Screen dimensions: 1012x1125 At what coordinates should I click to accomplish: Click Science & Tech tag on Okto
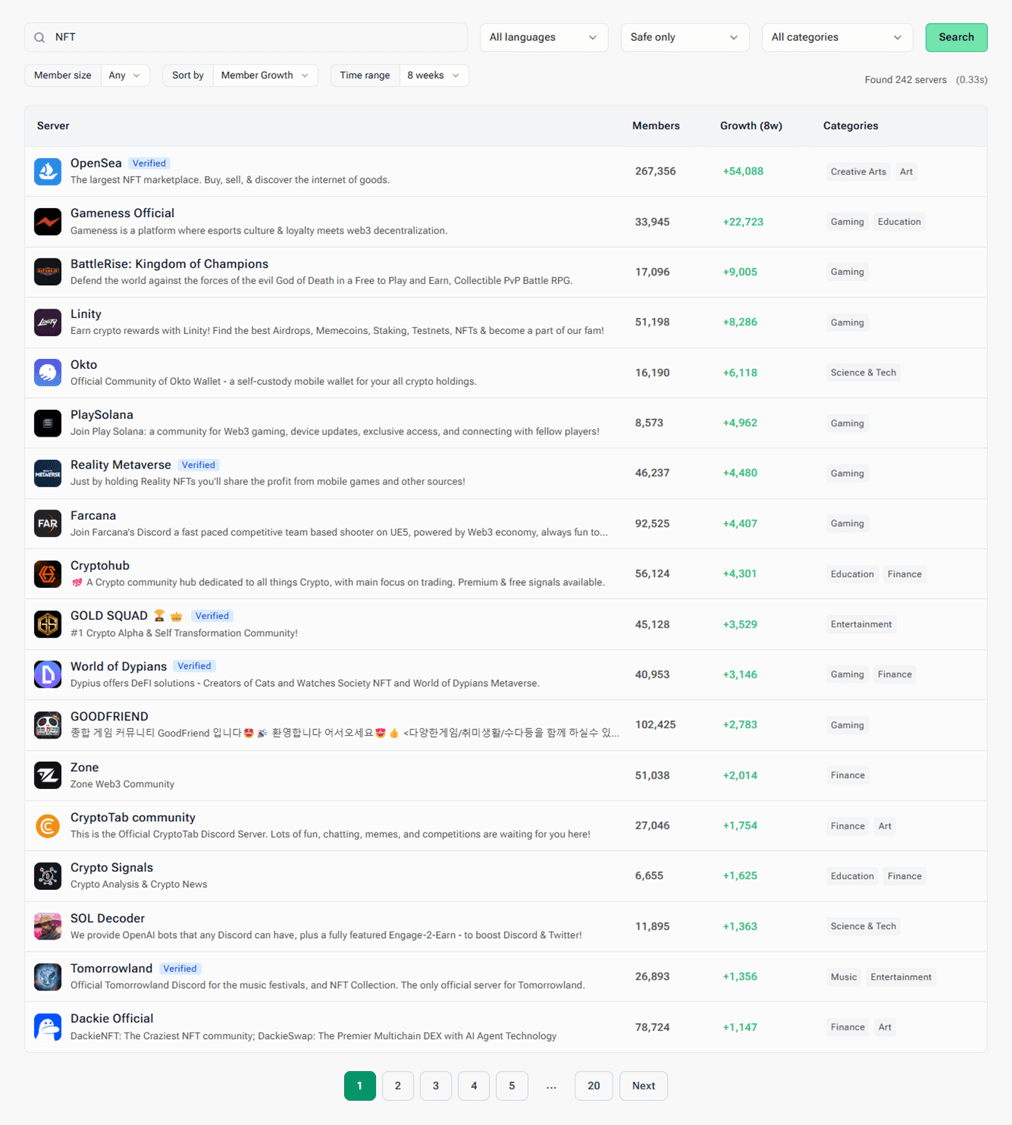pyautogui.click(x=863, y=372)
